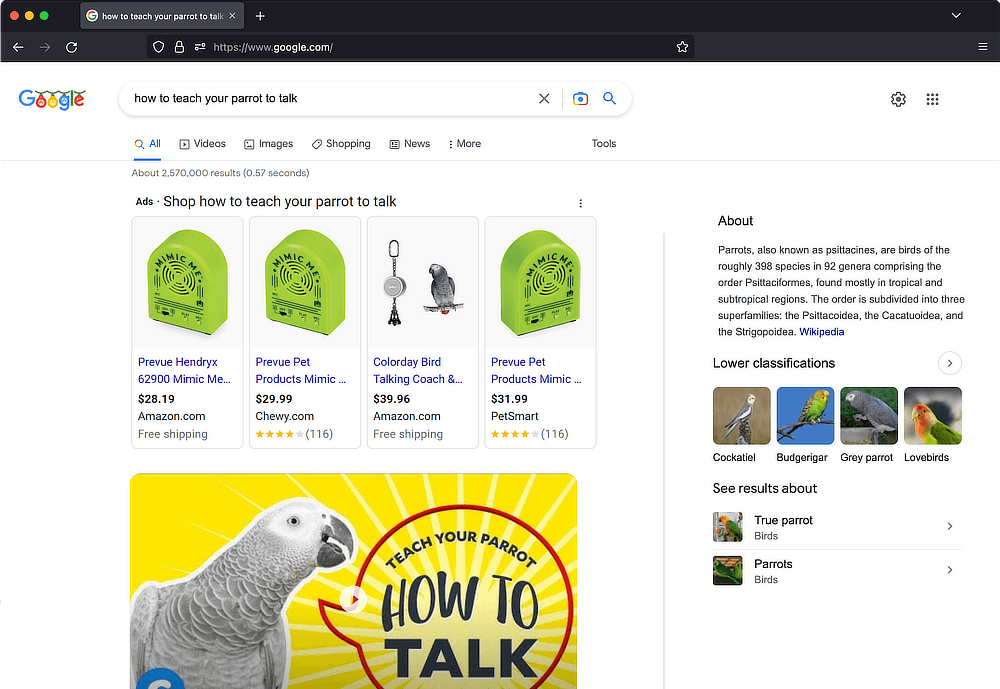The image size is (1000, 689).
Task: Select the Cockatiel thumbnail
Action: 742,416
